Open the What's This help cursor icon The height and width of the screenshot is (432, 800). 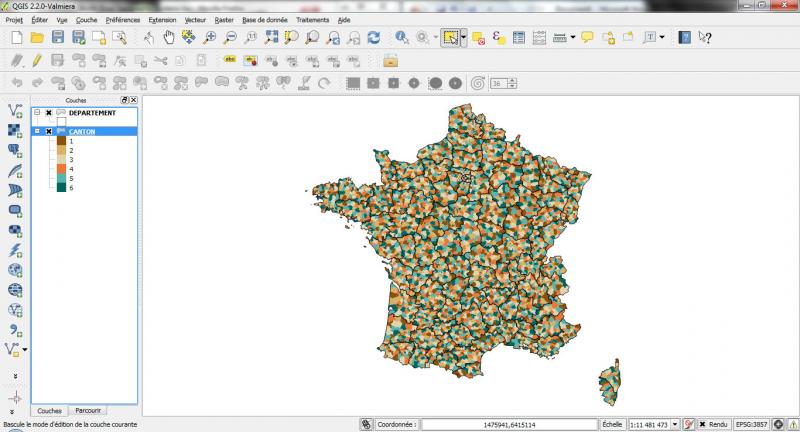click(705, 38)
